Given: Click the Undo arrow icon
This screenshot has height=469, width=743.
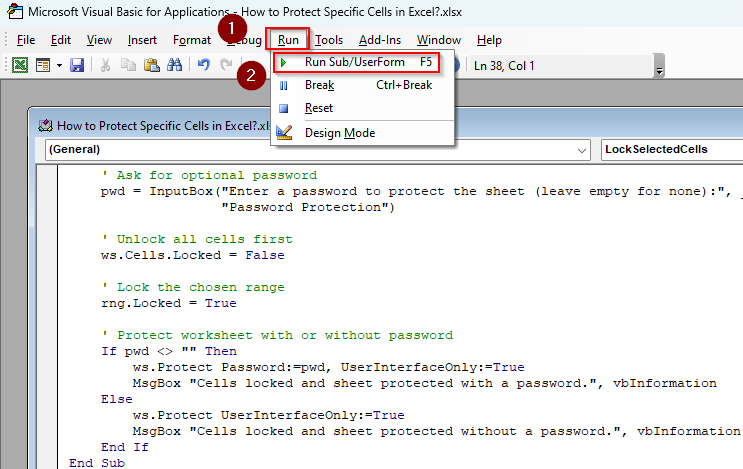Looking at the screenshot, I should tap(203, 65).
